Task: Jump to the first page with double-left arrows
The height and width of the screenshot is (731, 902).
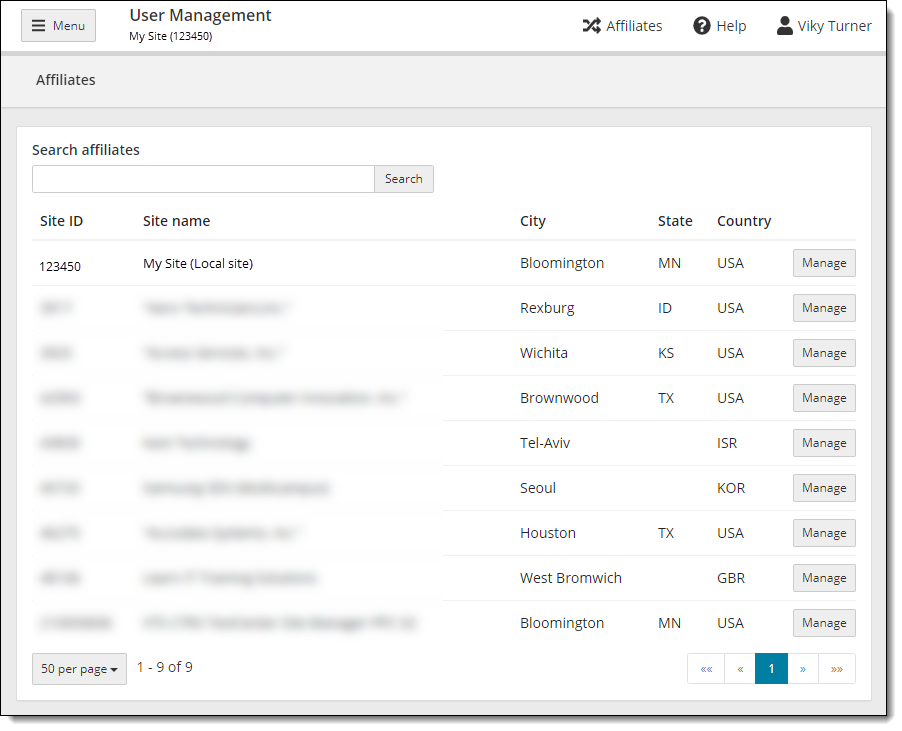Action: [x=706, y=668]
